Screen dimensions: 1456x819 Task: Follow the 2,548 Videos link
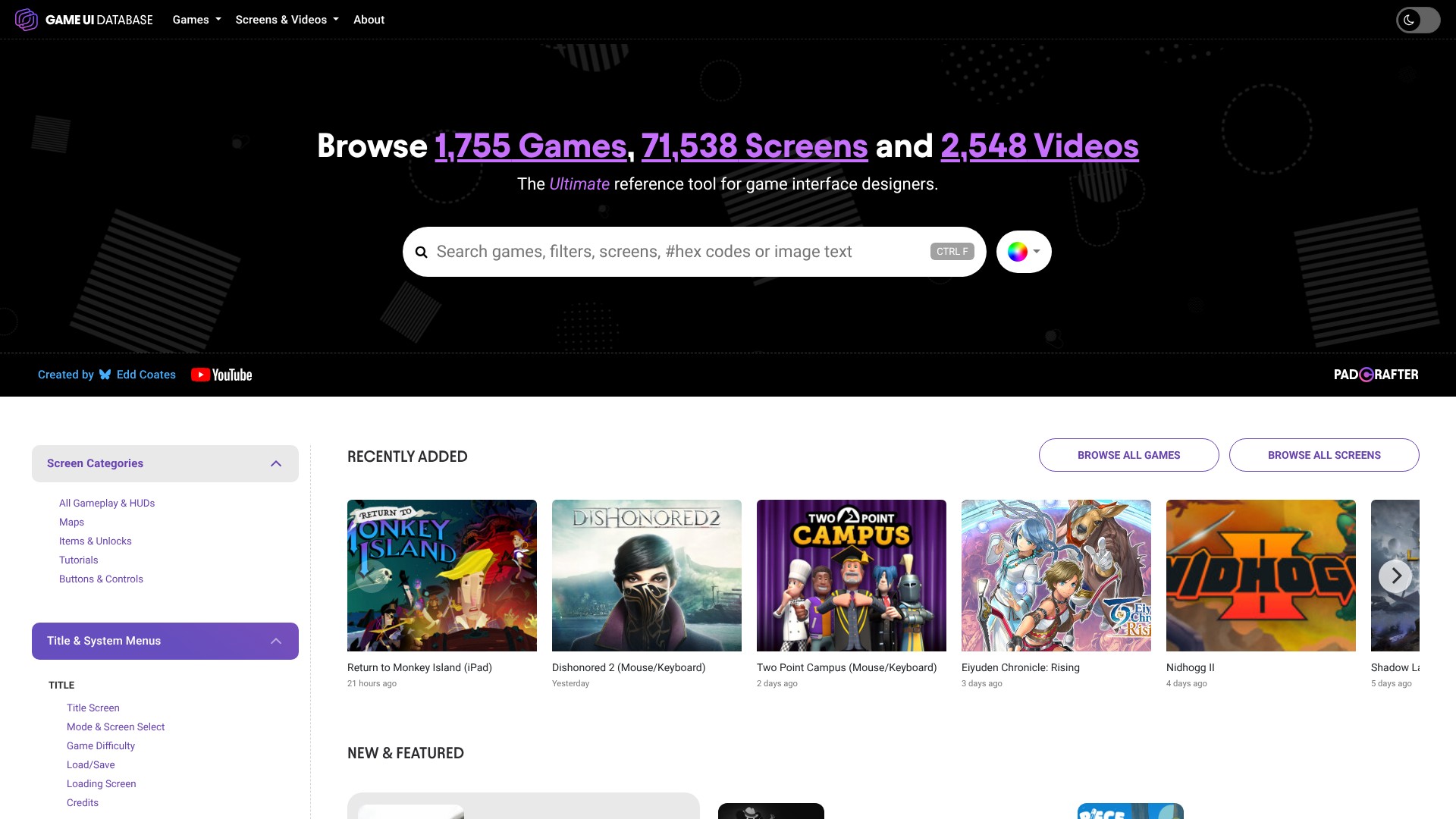1040,146
